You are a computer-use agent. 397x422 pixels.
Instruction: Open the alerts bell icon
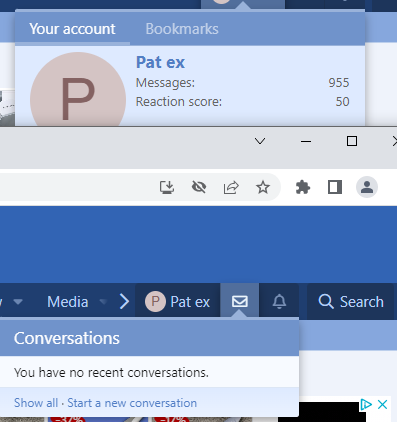click(x=279, y=301)
